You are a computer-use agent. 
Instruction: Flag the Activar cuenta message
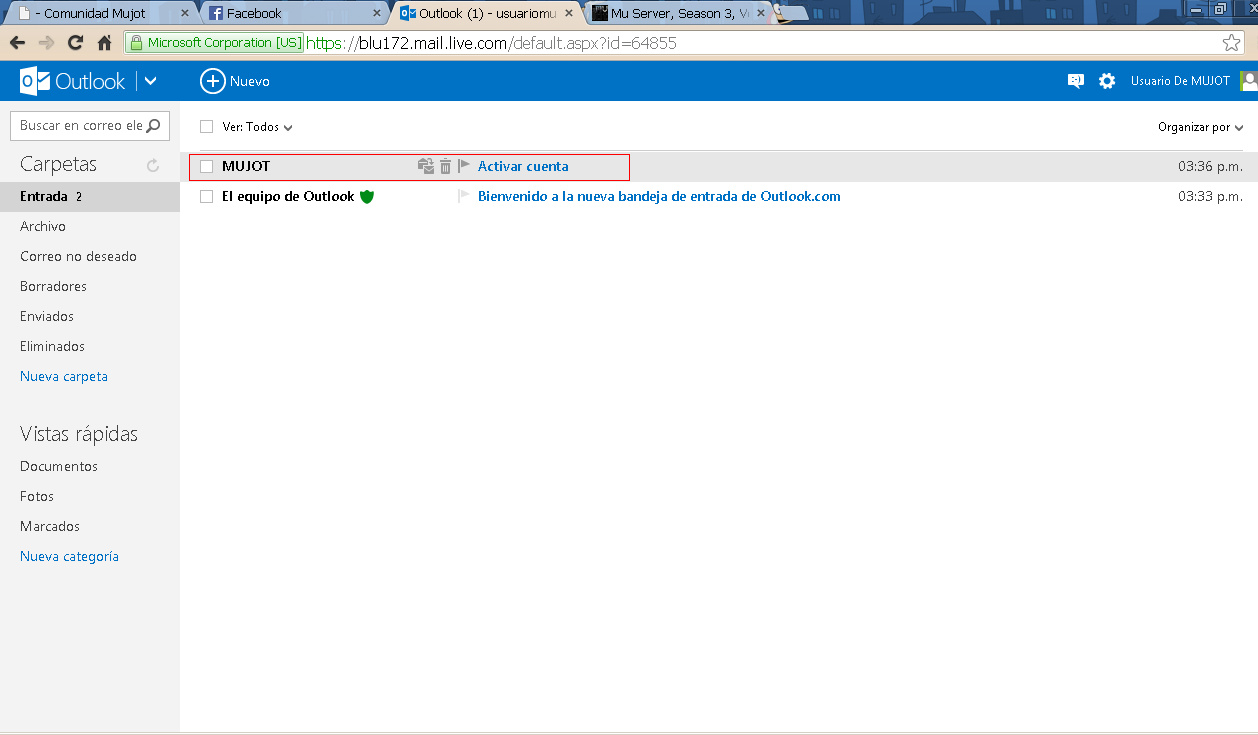point(463,166)
